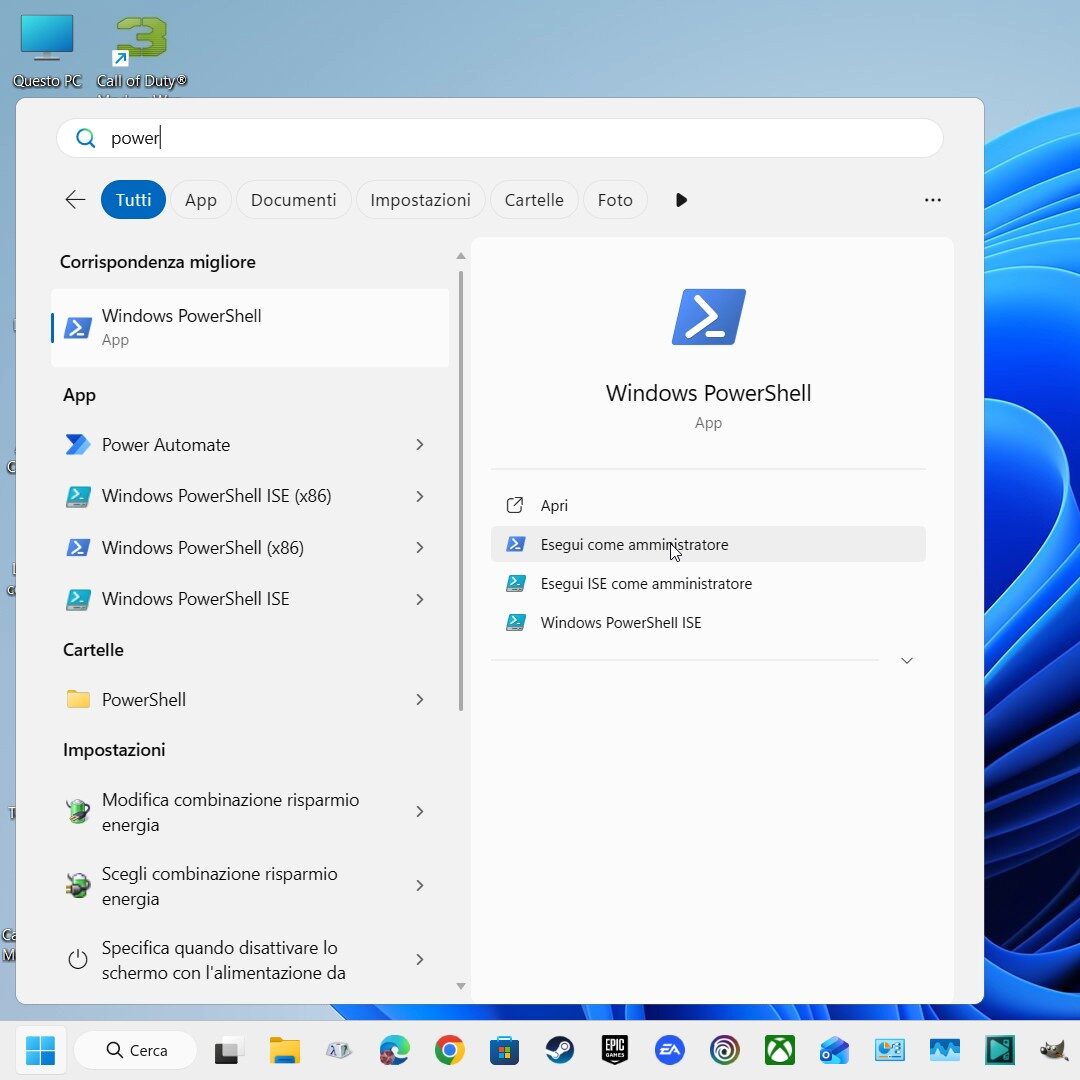
Task: Click the Cerca search button on the taskbar
Action: pos(135,1050)
